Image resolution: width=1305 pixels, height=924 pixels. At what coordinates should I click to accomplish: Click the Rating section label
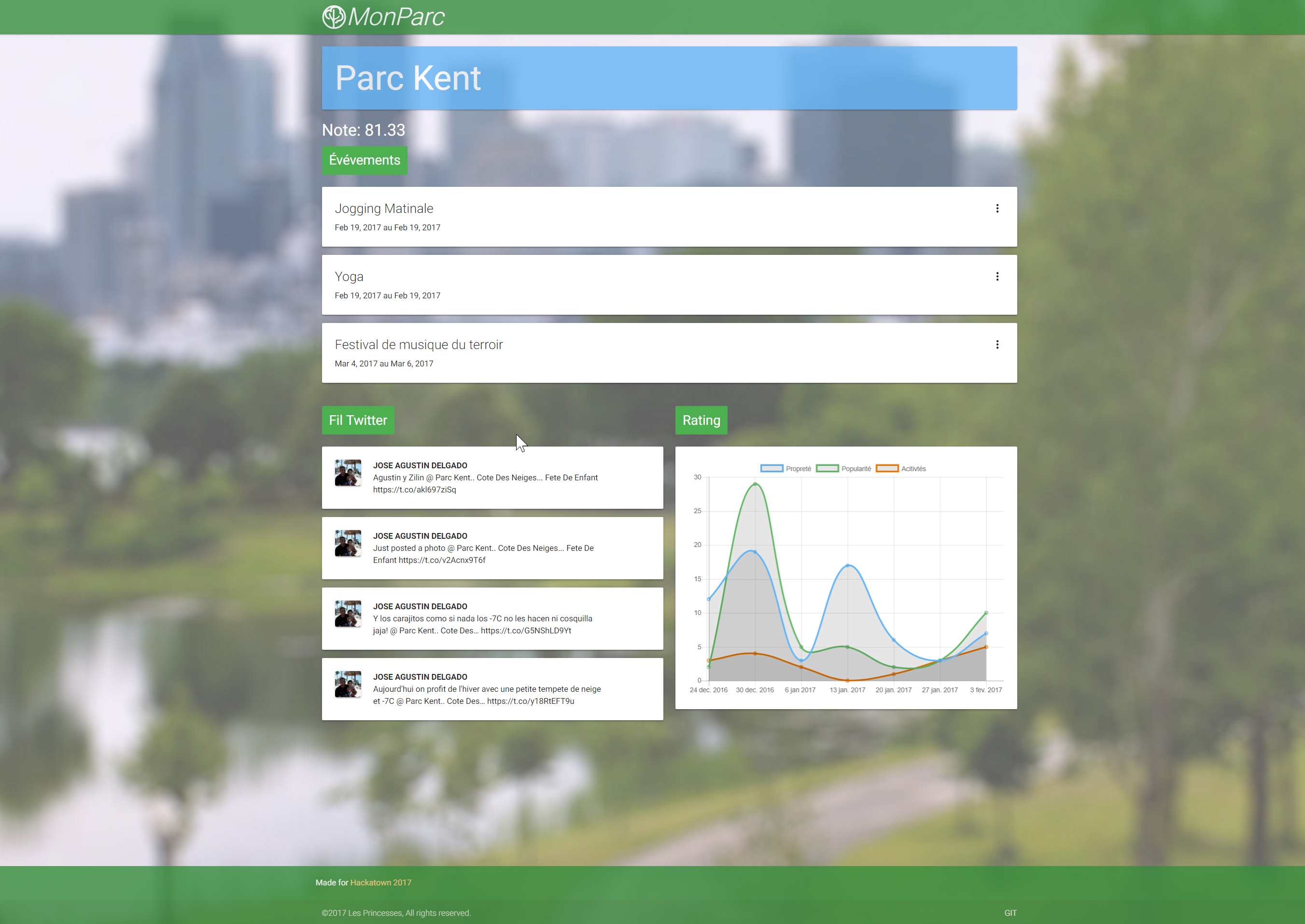coord(701,420)
